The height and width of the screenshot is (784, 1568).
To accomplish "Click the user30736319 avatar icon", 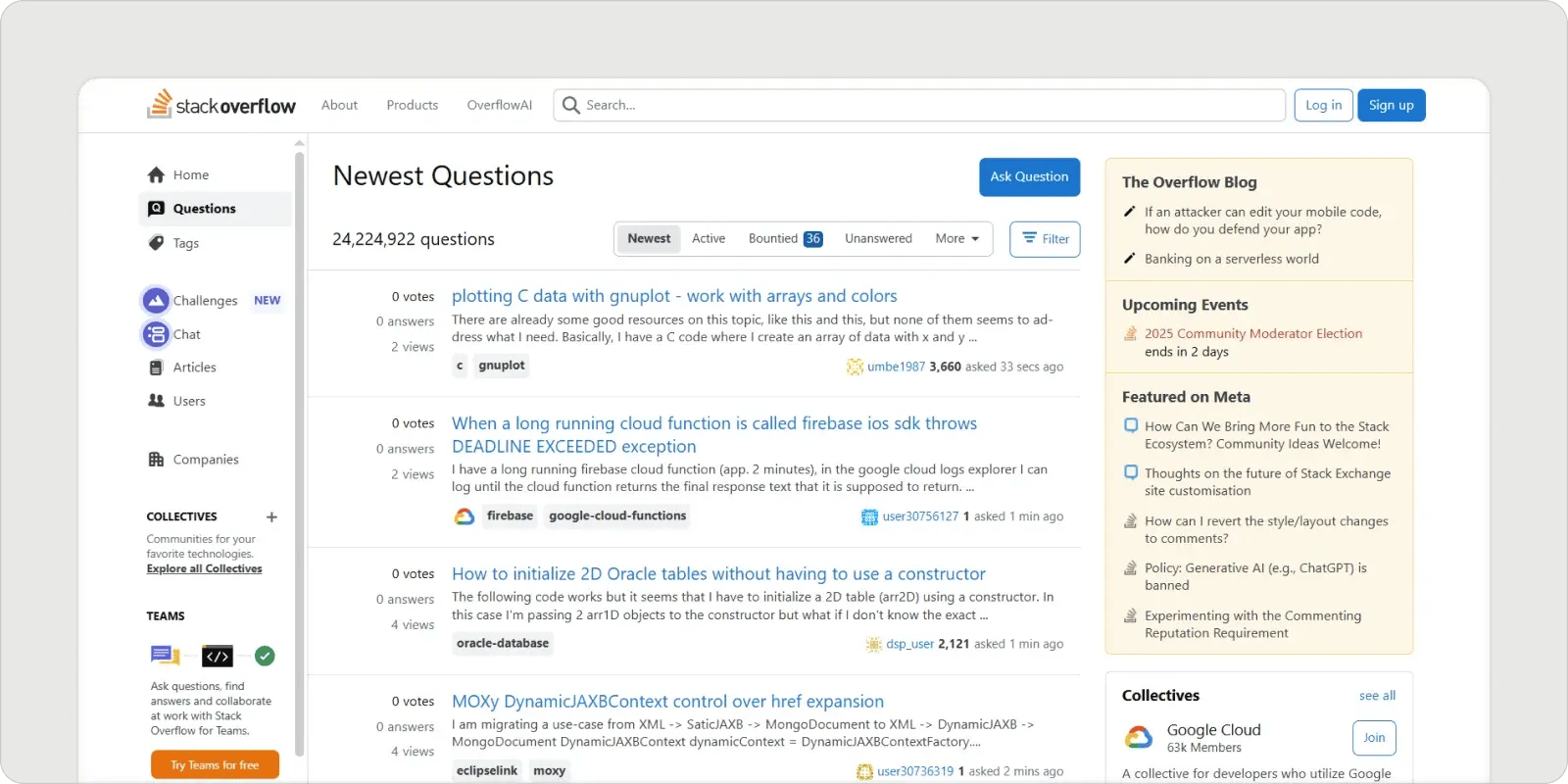I will coord(864,771).
